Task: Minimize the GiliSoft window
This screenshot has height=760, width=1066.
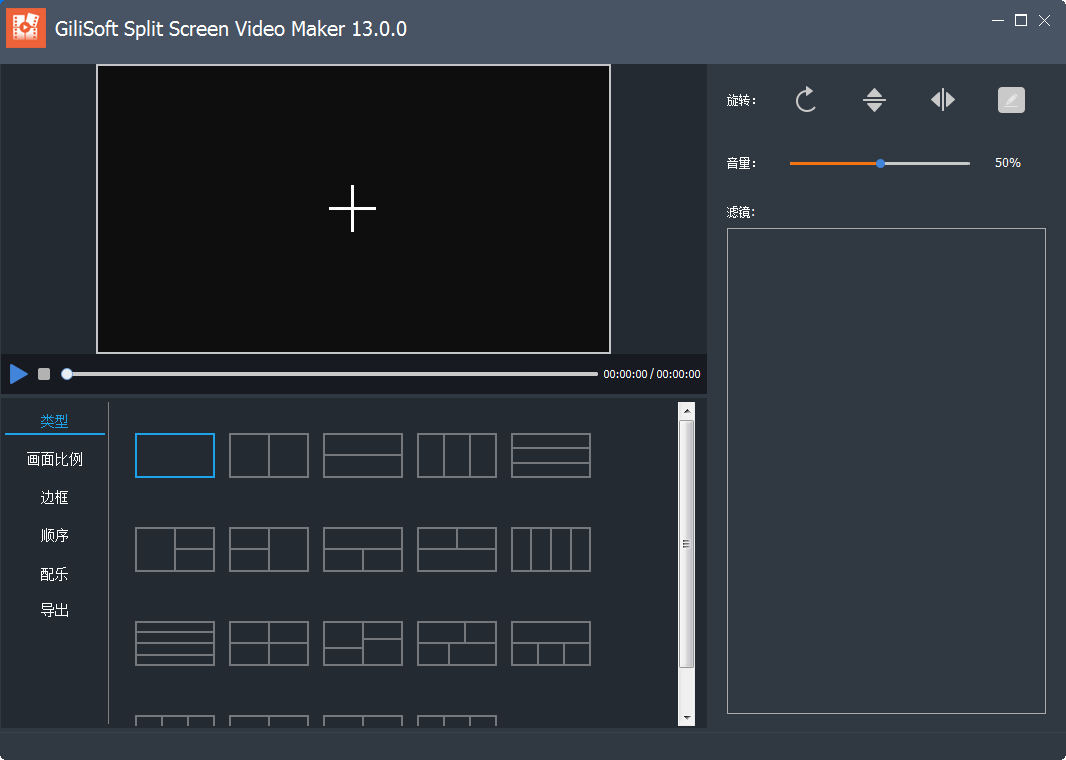Action: [x=997, y=20]
